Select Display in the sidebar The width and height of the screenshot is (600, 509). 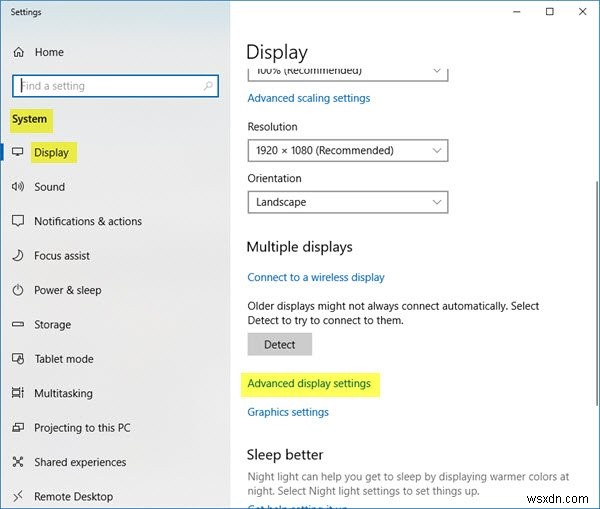[x=51, y=152]
